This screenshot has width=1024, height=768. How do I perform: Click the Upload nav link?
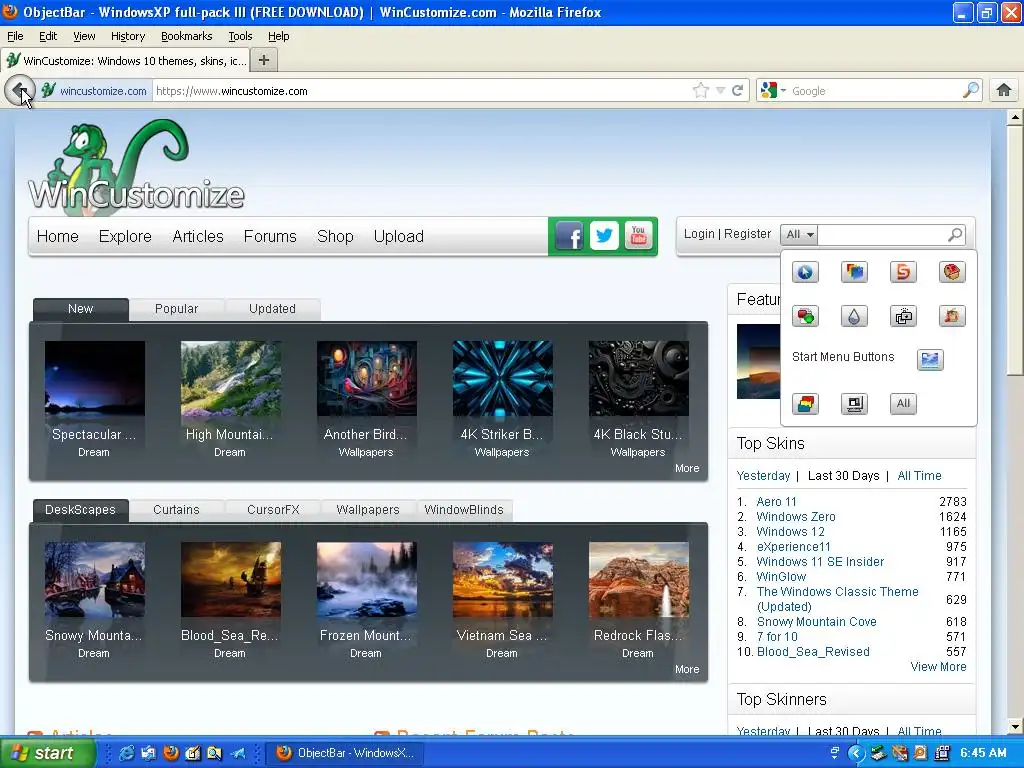coord(398,236)
